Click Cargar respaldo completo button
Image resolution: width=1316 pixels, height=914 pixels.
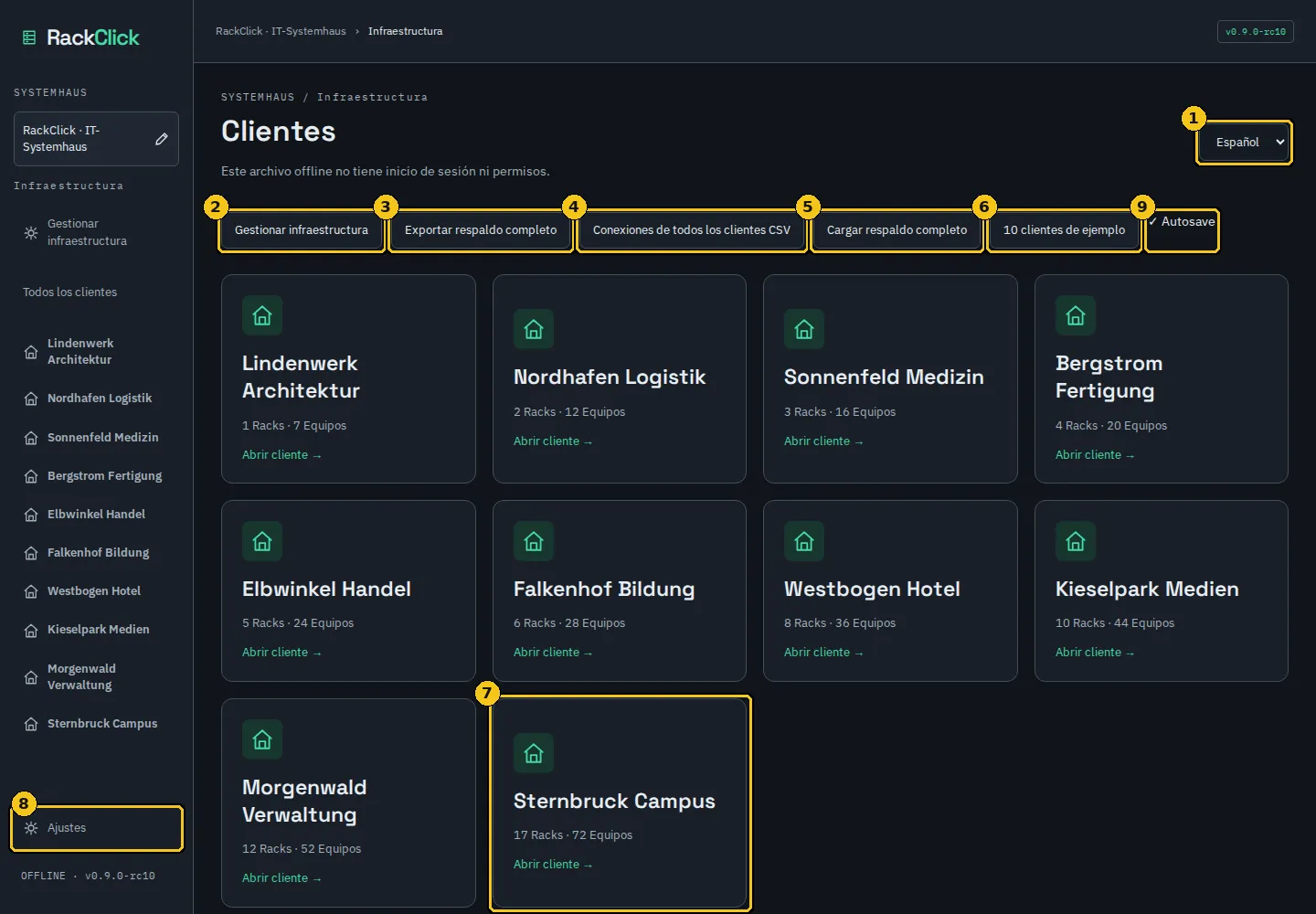[x=897, y=230]
